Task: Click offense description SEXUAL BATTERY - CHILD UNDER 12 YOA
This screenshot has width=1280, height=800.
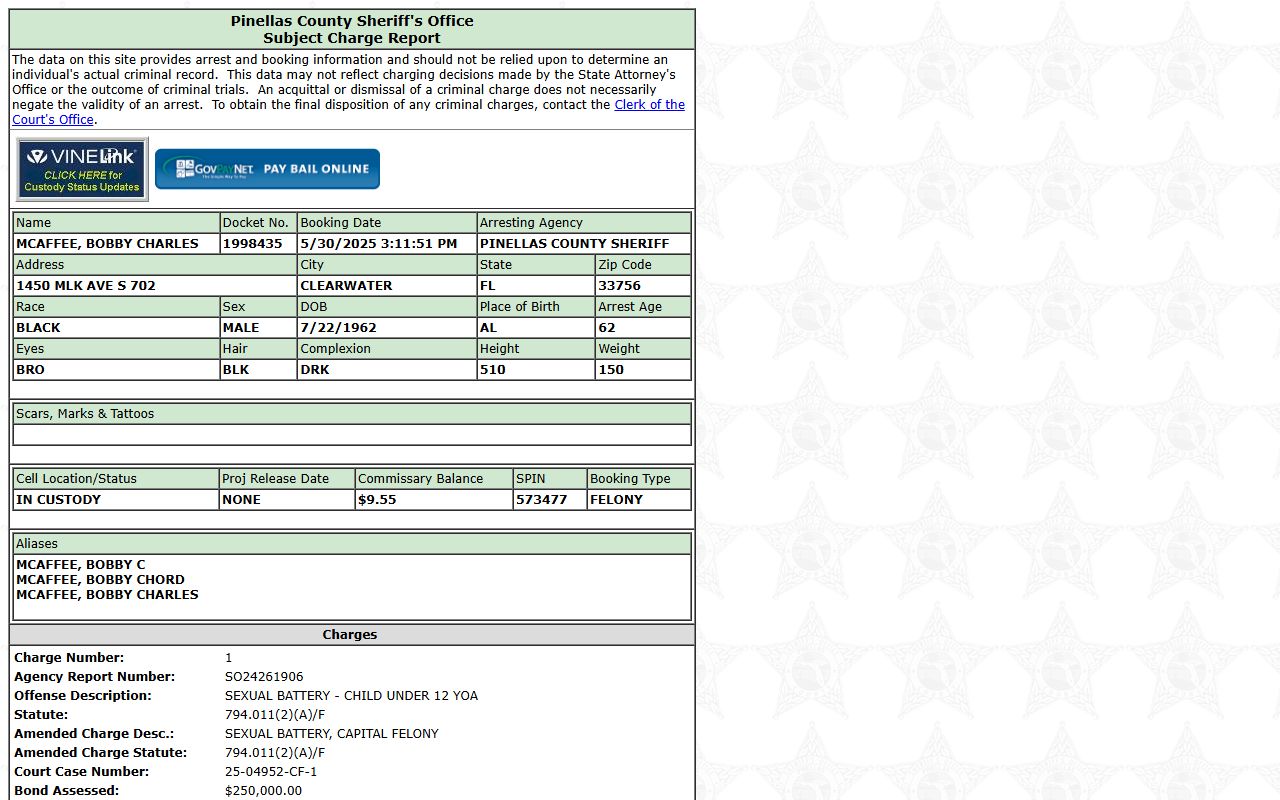Action: click(x=351, y=696)
